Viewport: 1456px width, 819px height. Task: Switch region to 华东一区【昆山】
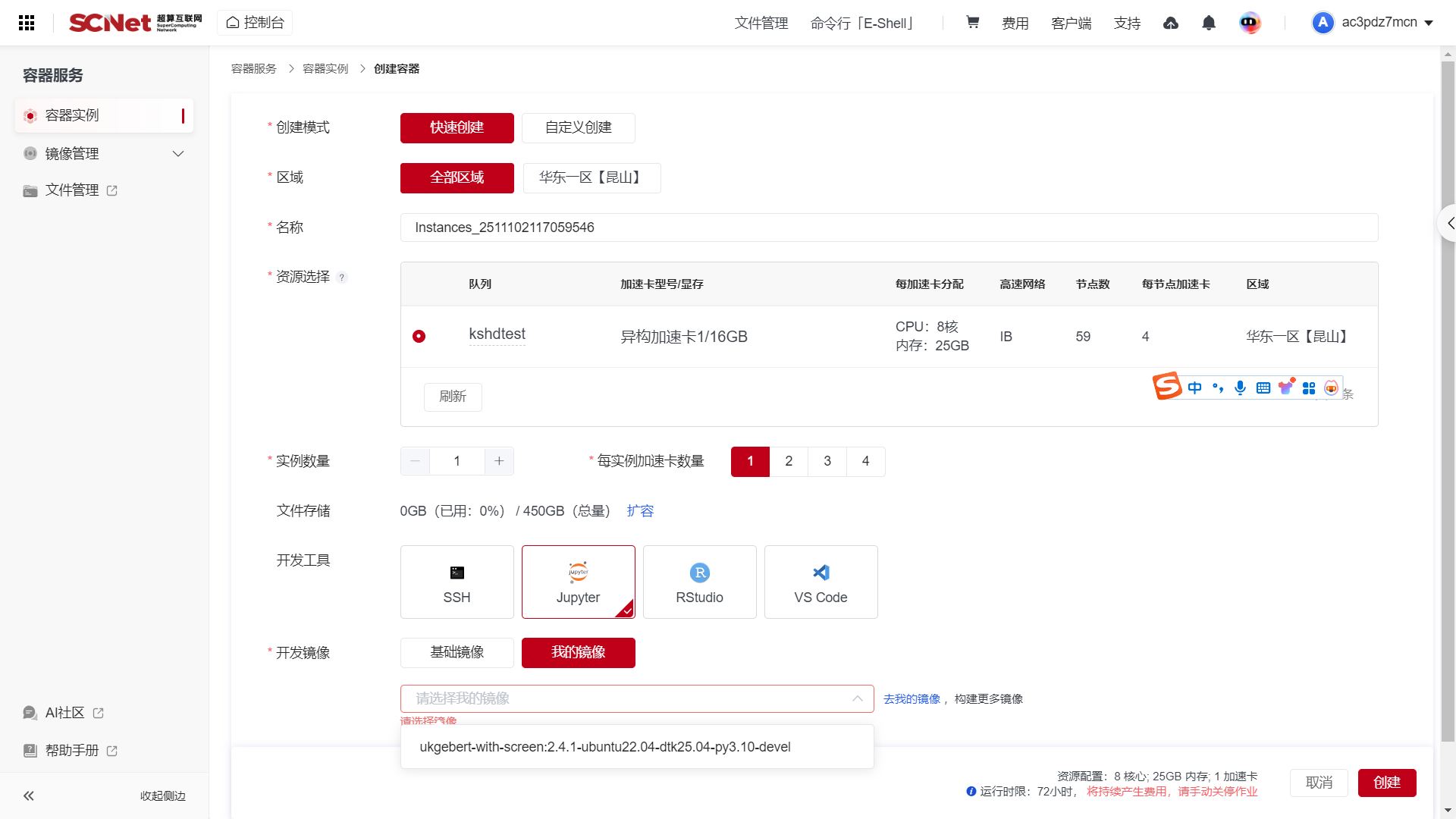591,177
